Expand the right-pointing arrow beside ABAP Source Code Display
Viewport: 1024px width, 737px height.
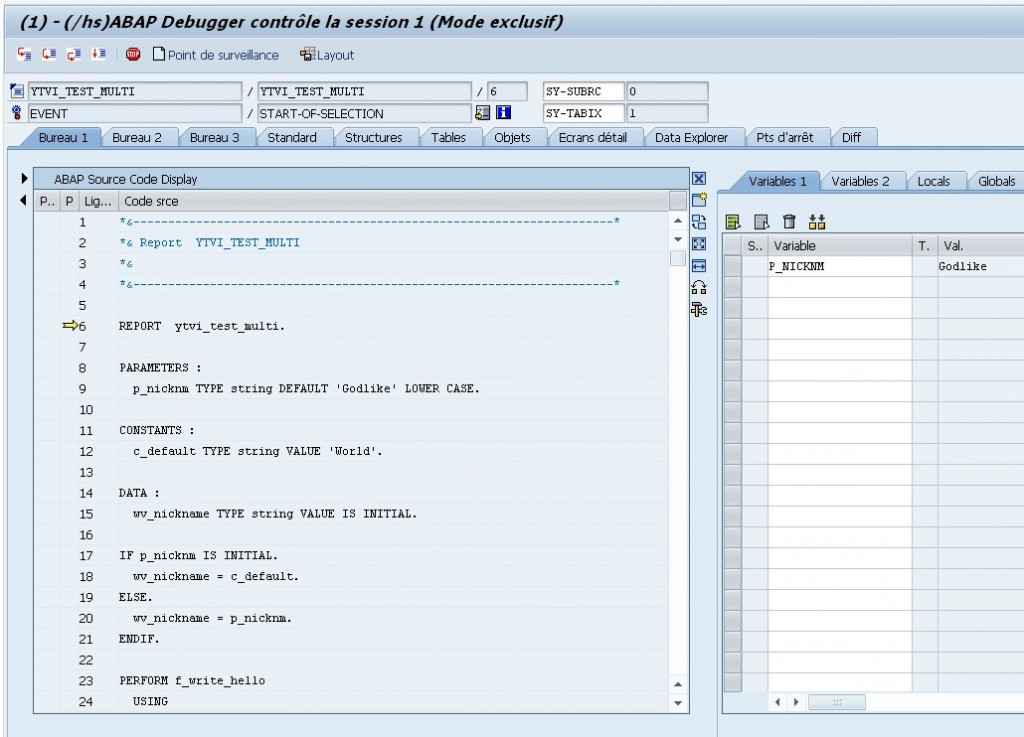[24, 179]
